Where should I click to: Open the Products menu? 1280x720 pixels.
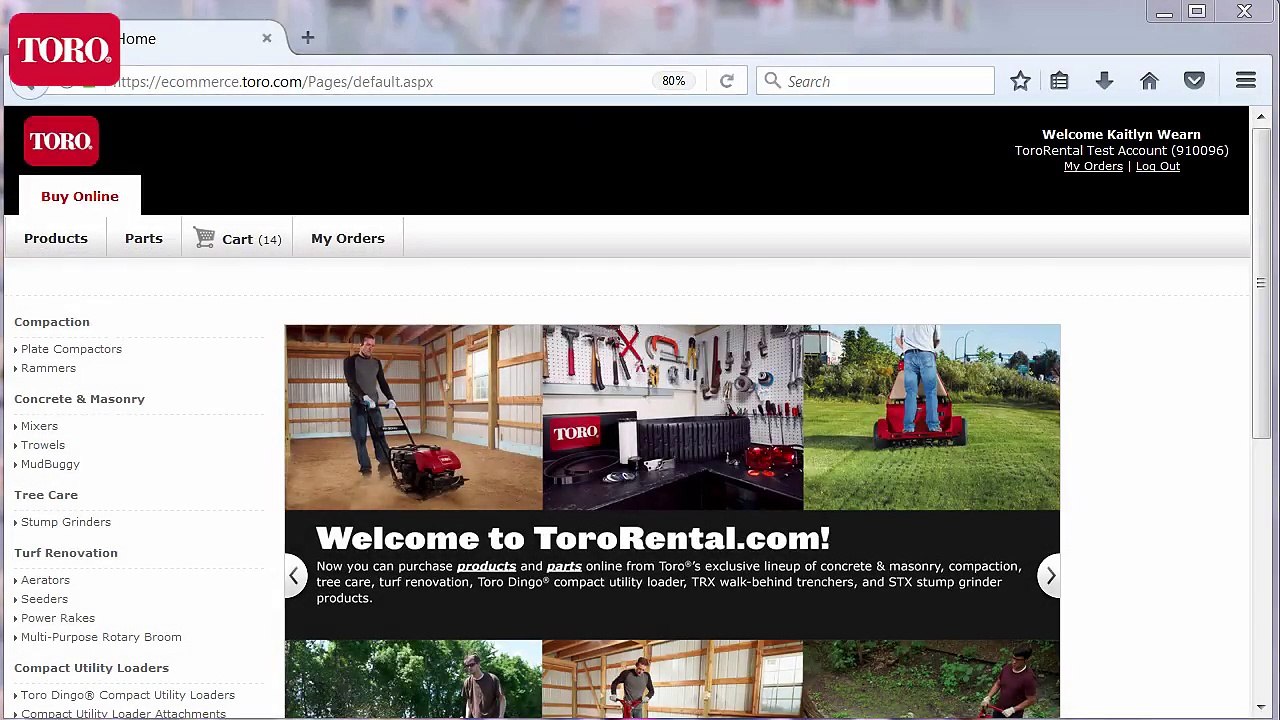(x=56, y=238)
